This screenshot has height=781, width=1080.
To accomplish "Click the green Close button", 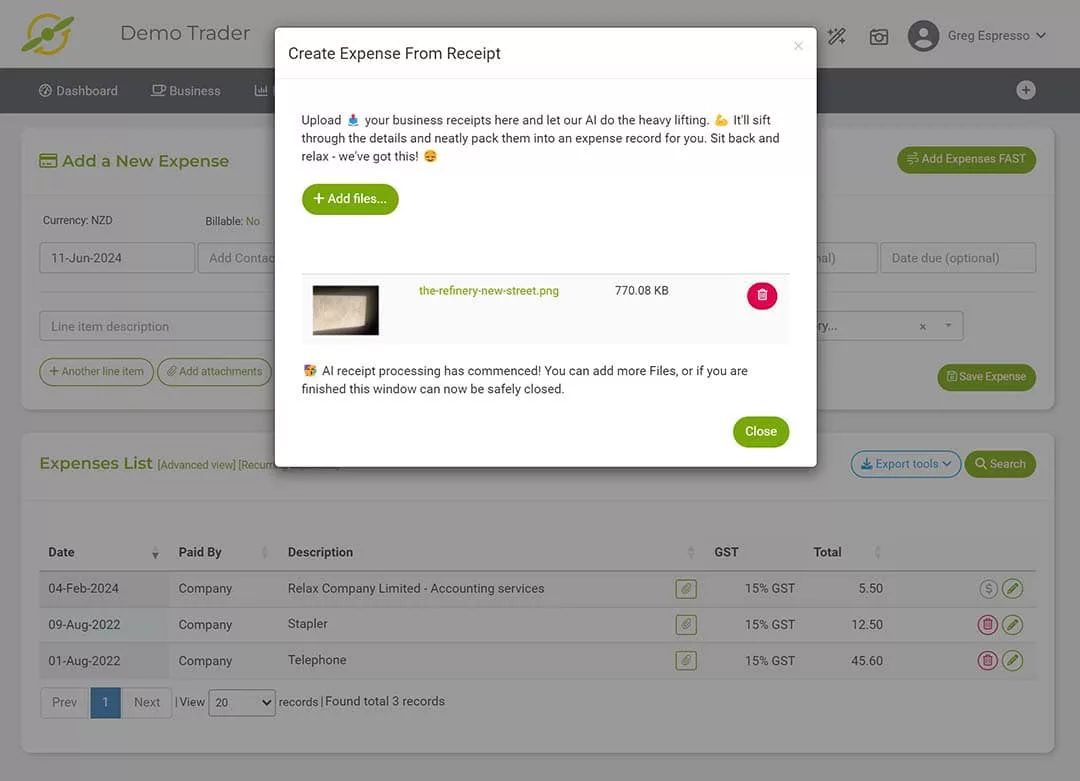I will tap(760, 432).
